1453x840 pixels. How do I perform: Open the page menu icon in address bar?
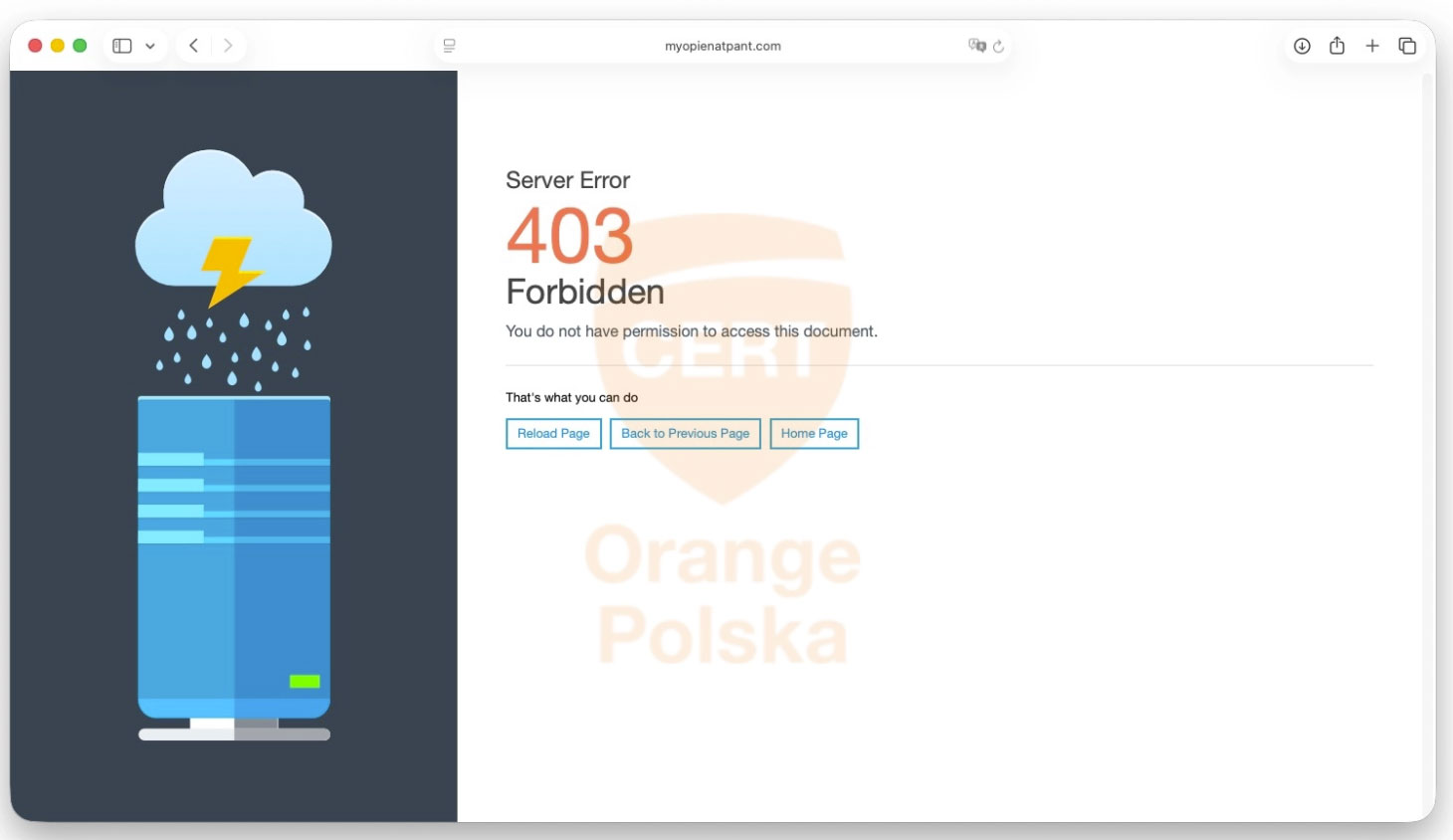(x=450, y=46)
